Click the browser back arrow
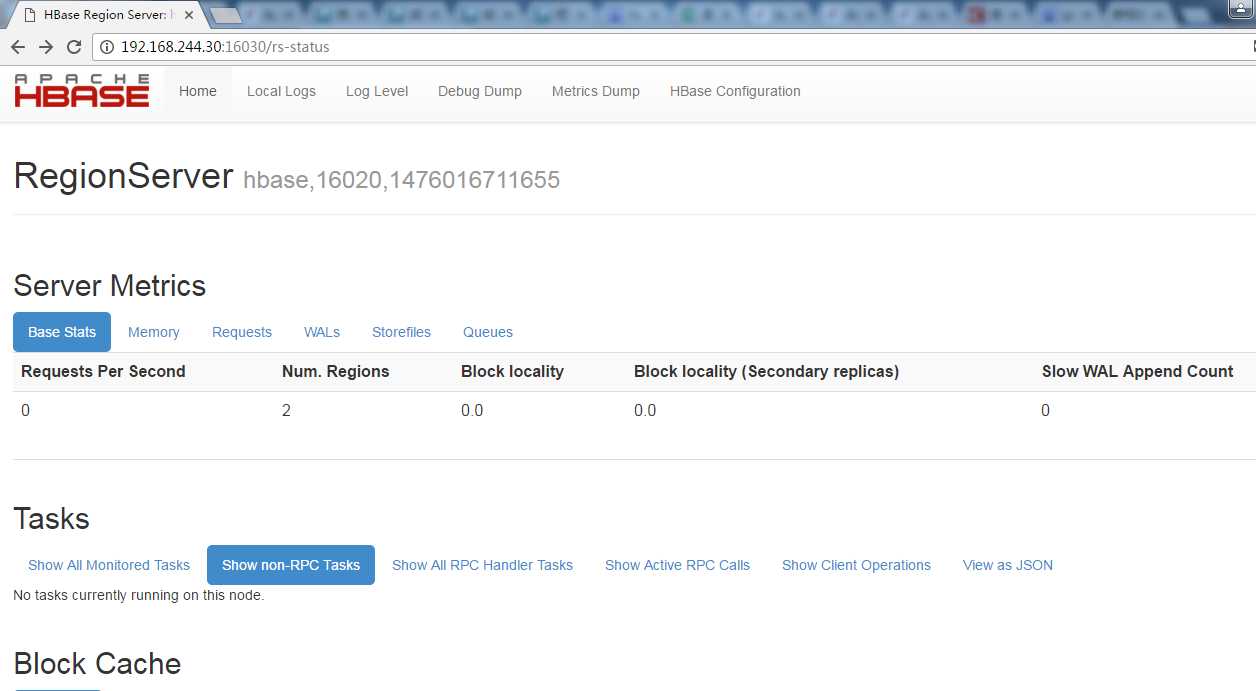The height and width of the screenshot is (691, 1256). tap(17, 47)
